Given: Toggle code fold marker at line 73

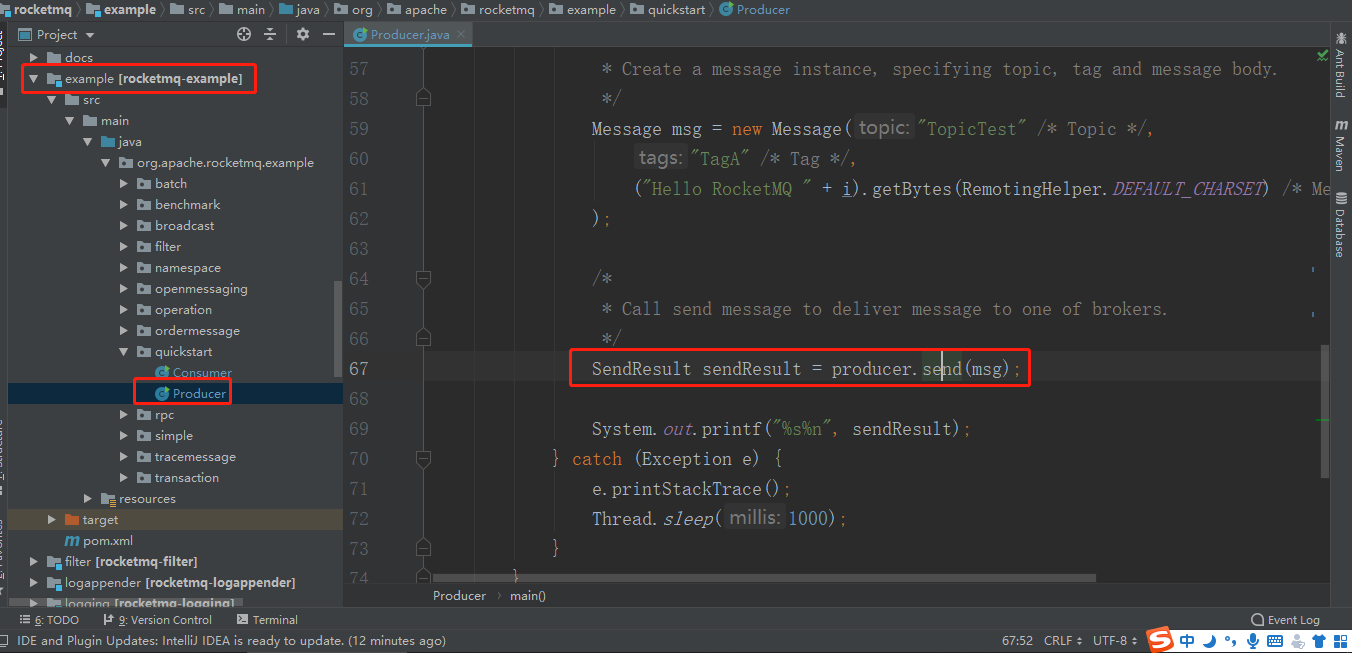Looking at the screenshot, I should click(423, 548).
